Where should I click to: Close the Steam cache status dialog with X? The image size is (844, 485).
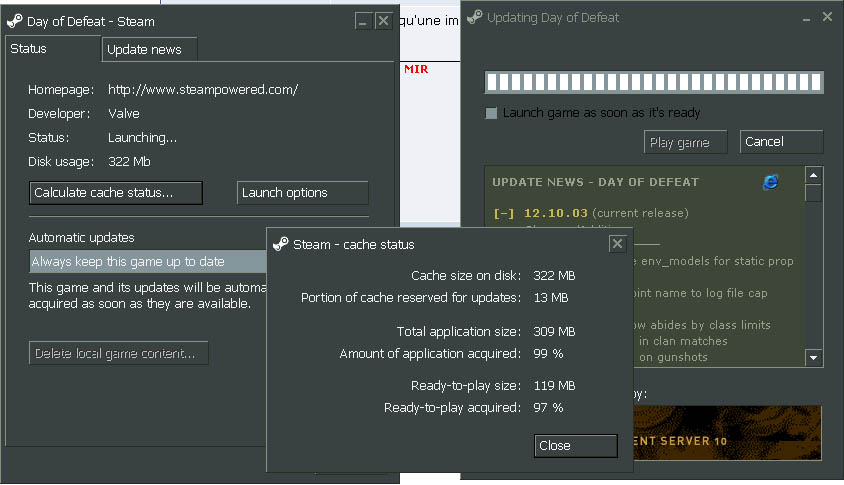click(x=617, y=243)
